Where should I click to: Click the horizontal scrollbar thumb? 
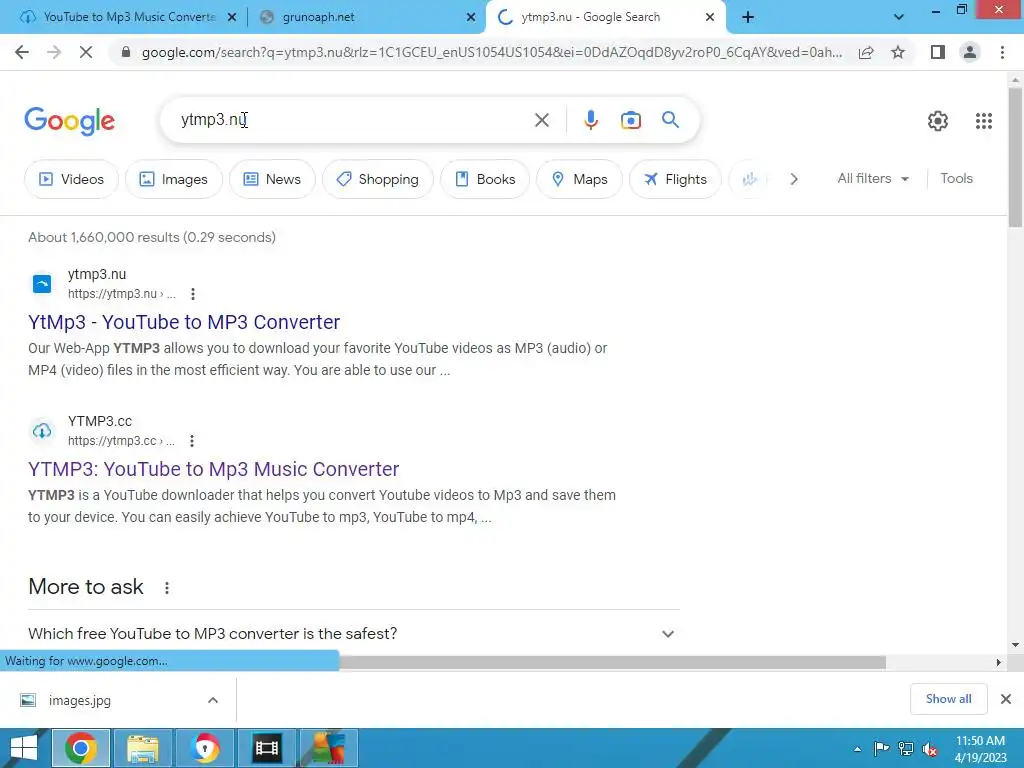tap(612, 662)
